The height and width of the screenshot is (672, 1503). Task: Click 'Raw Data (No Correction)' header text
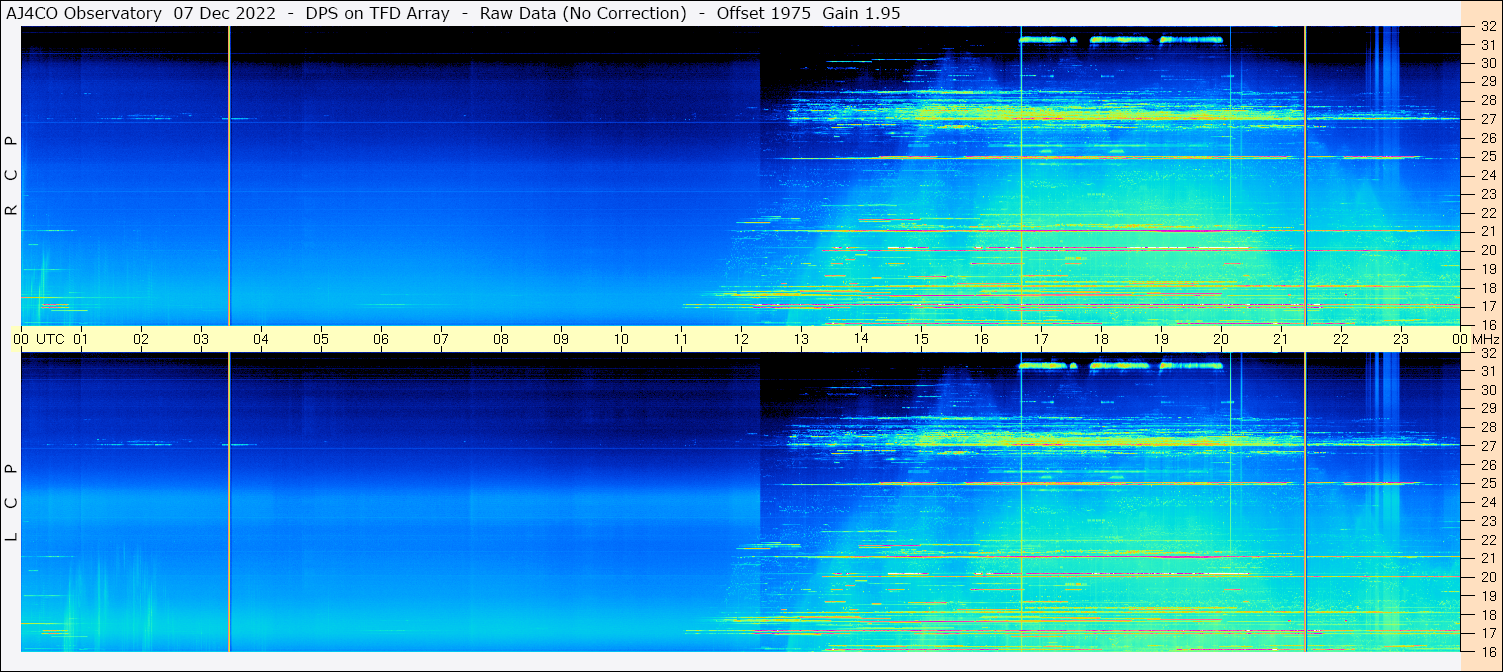point(583,13)
